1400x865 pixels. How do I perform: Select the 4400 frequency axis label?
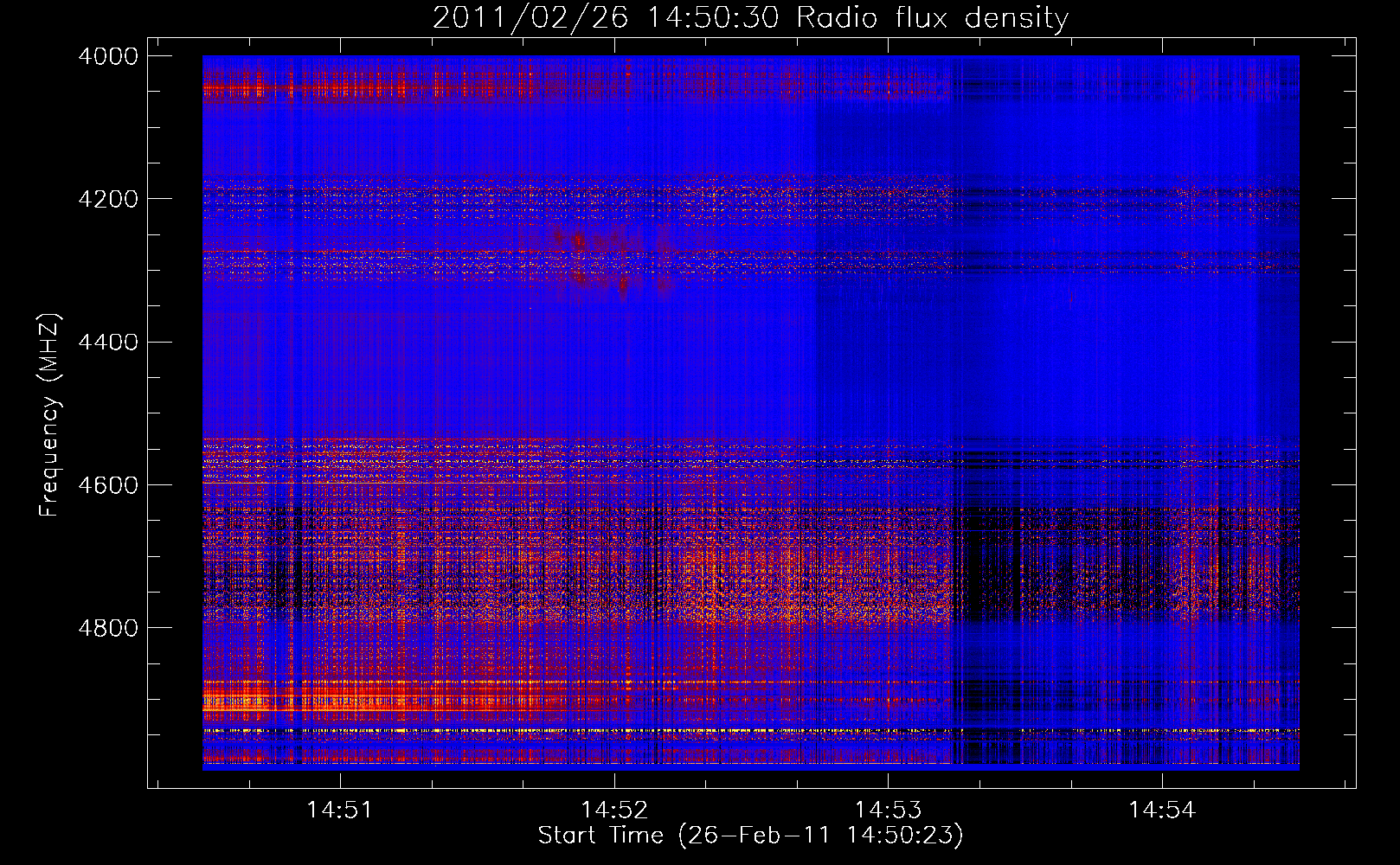pos(108,343)
